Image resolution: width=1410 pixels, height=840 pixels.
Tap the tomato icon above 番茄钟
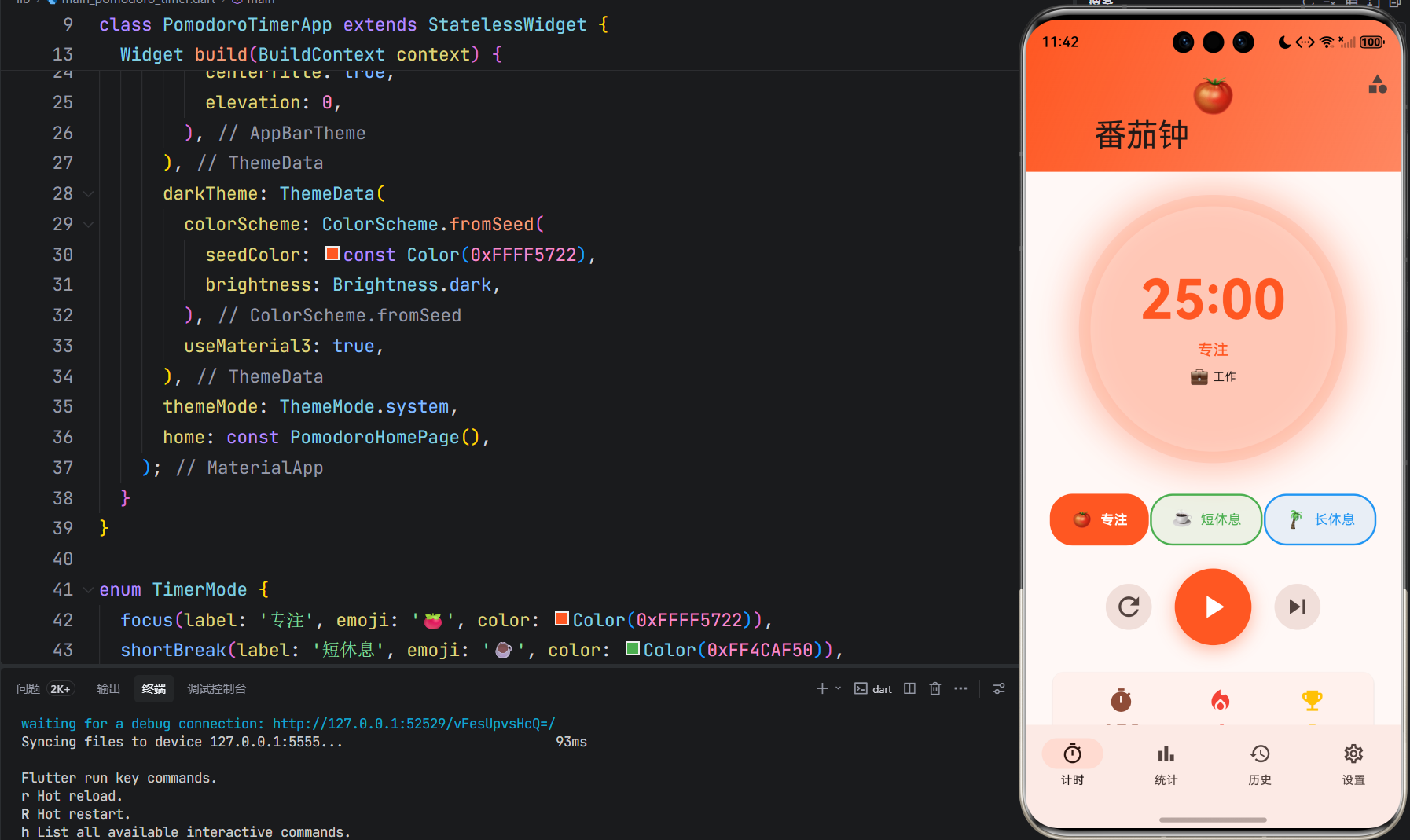[x=1213, y=96]
